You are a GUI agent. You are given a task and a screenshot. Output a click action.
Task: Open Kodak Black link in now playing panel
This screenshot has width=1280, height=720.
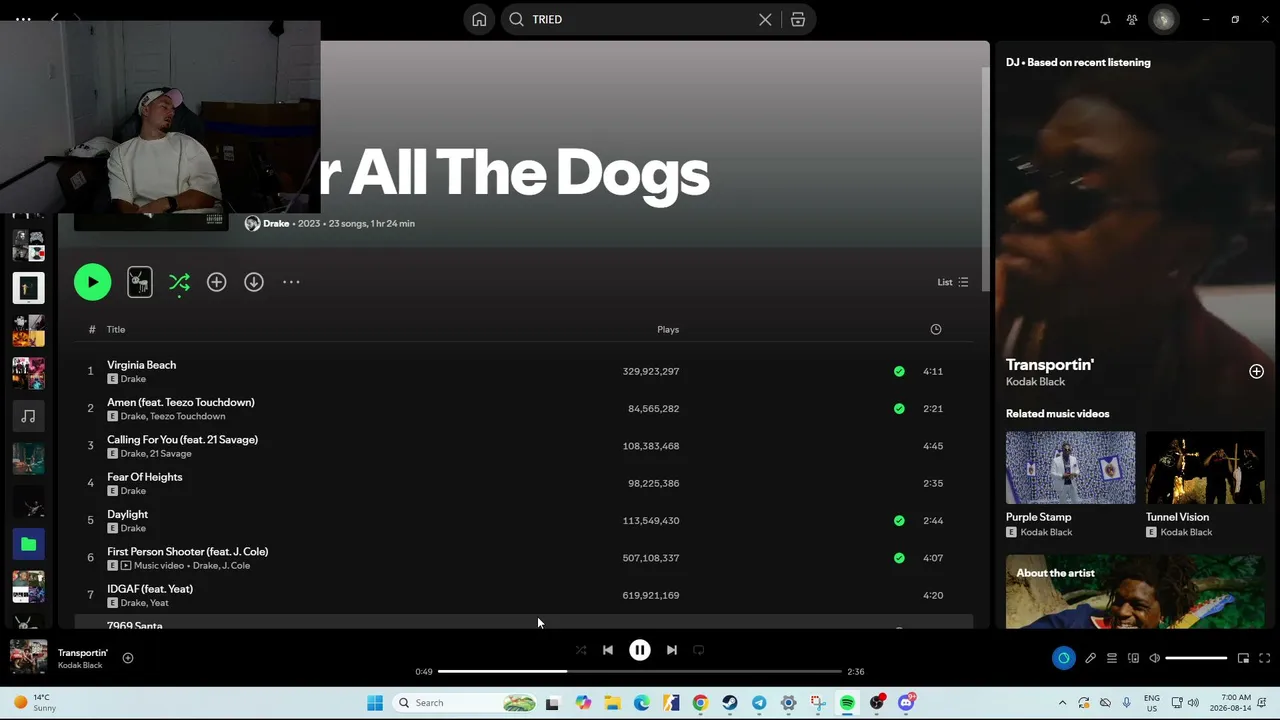[1035, 382]
